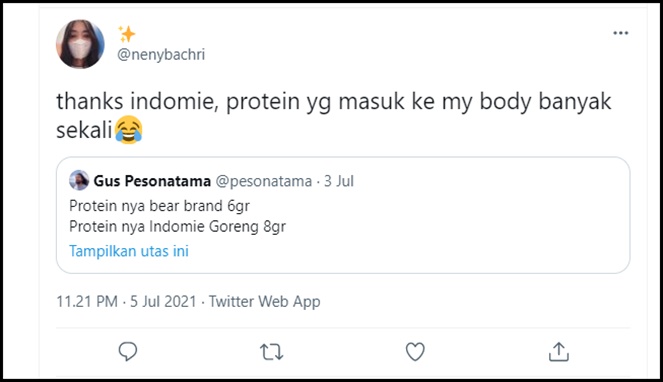
Task: Click the quoted text about bear brand 6gr
Action: tap(159, 206)
